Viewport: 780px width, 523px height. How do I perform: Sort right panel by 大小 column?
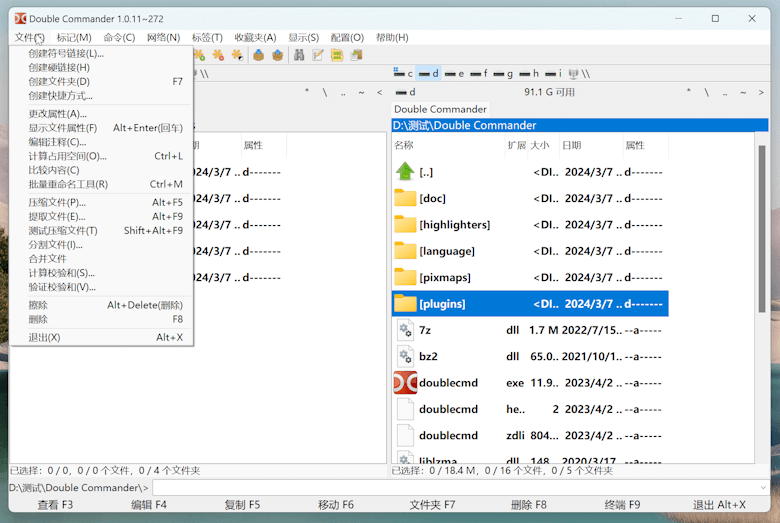click(543, 145)
